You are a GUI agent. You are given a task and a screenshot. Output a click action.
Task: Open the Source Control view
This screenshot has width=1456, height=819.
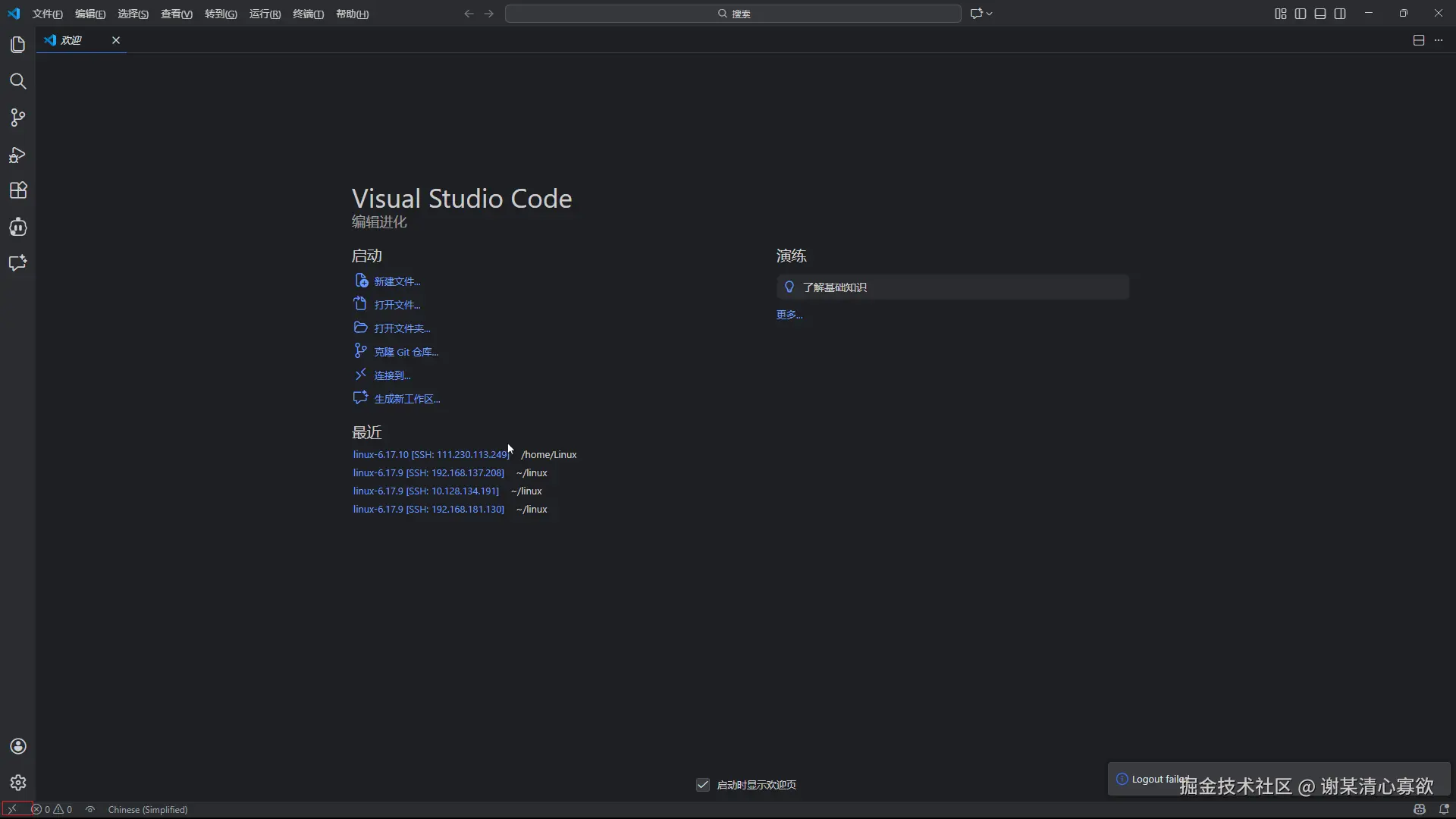point(17,118)
